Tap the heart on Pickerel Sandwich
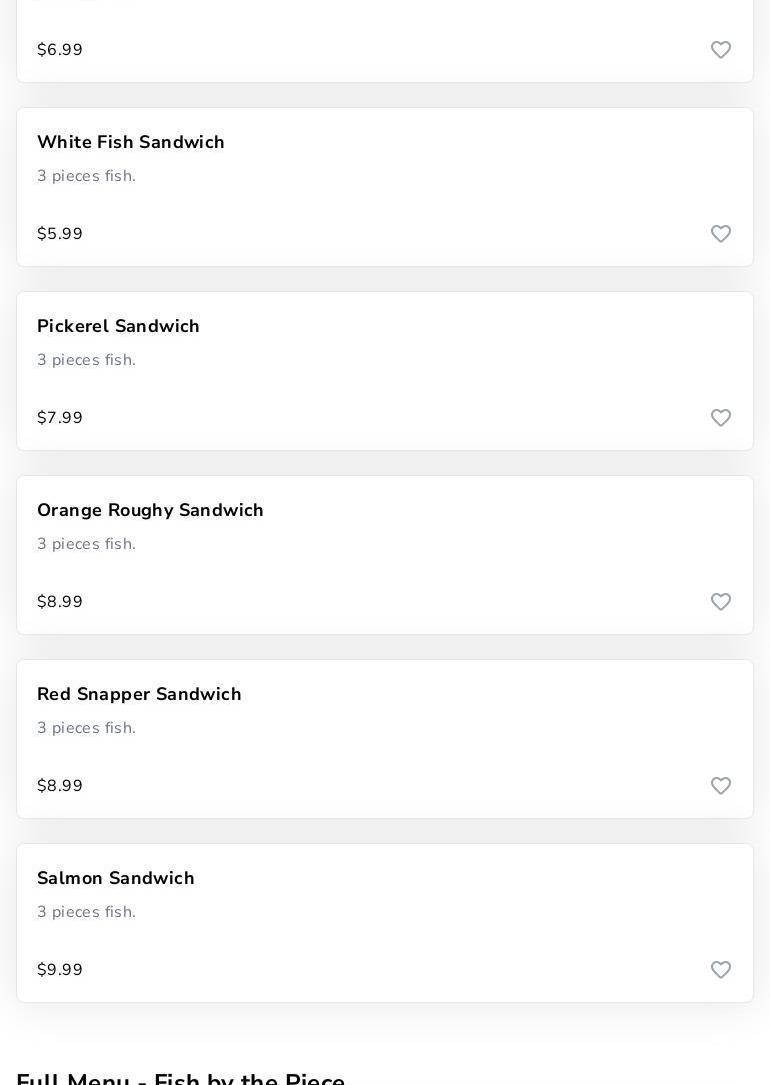 [721, 418]
